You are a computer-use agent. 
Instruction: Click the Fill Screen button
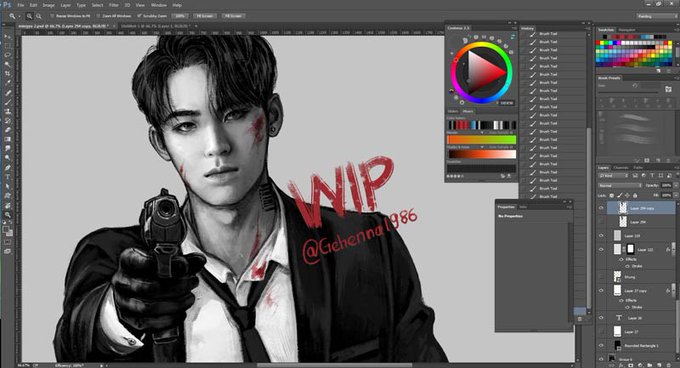coord(234,16)
